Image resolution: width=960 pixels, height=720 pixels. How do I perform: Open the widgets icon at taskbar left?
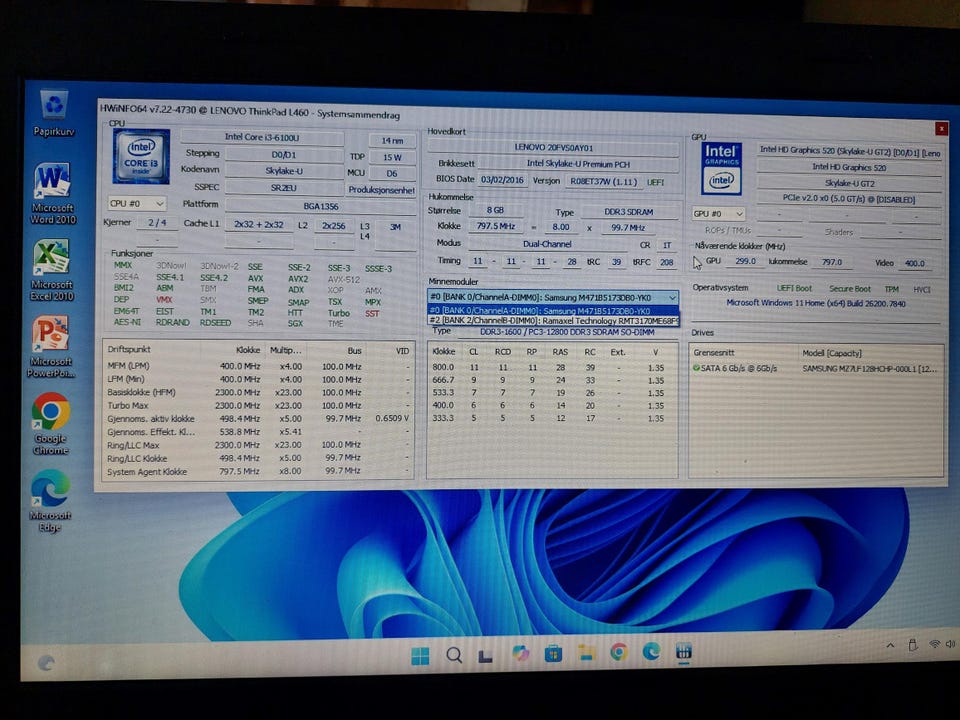pyautogui.click(x=47, y=663)
